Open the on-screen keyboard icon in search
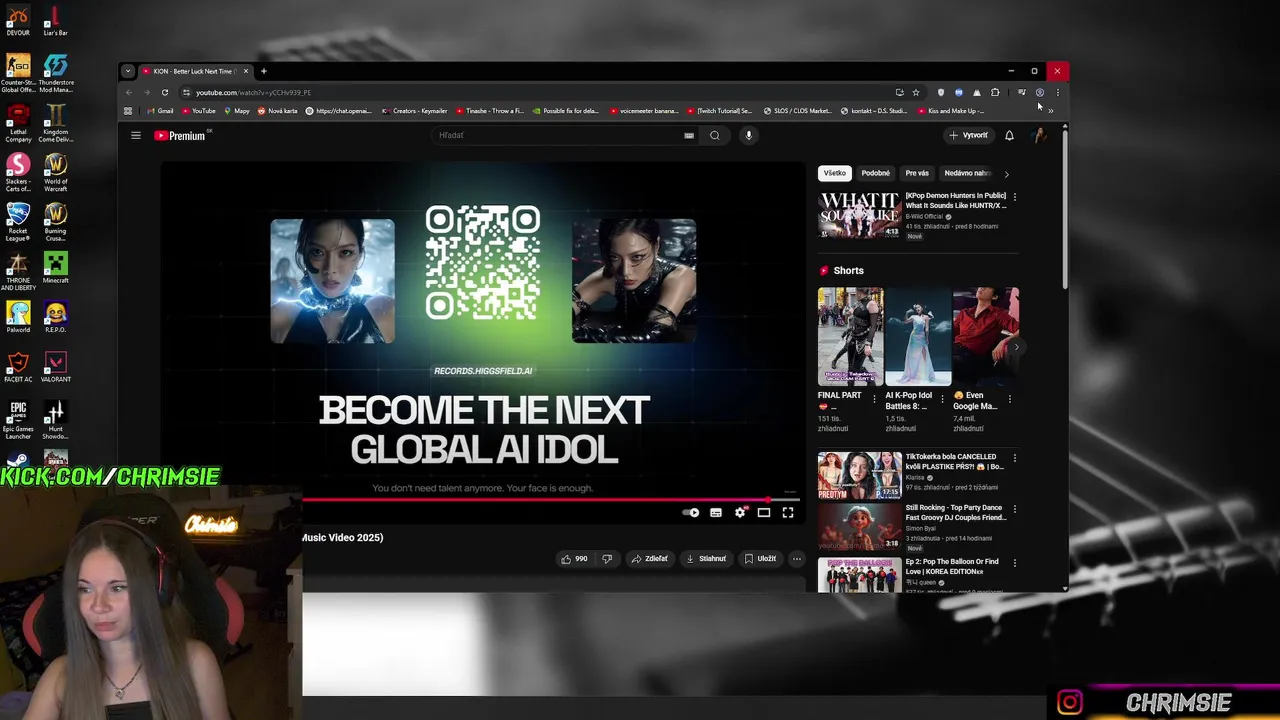 coord(689,135)
